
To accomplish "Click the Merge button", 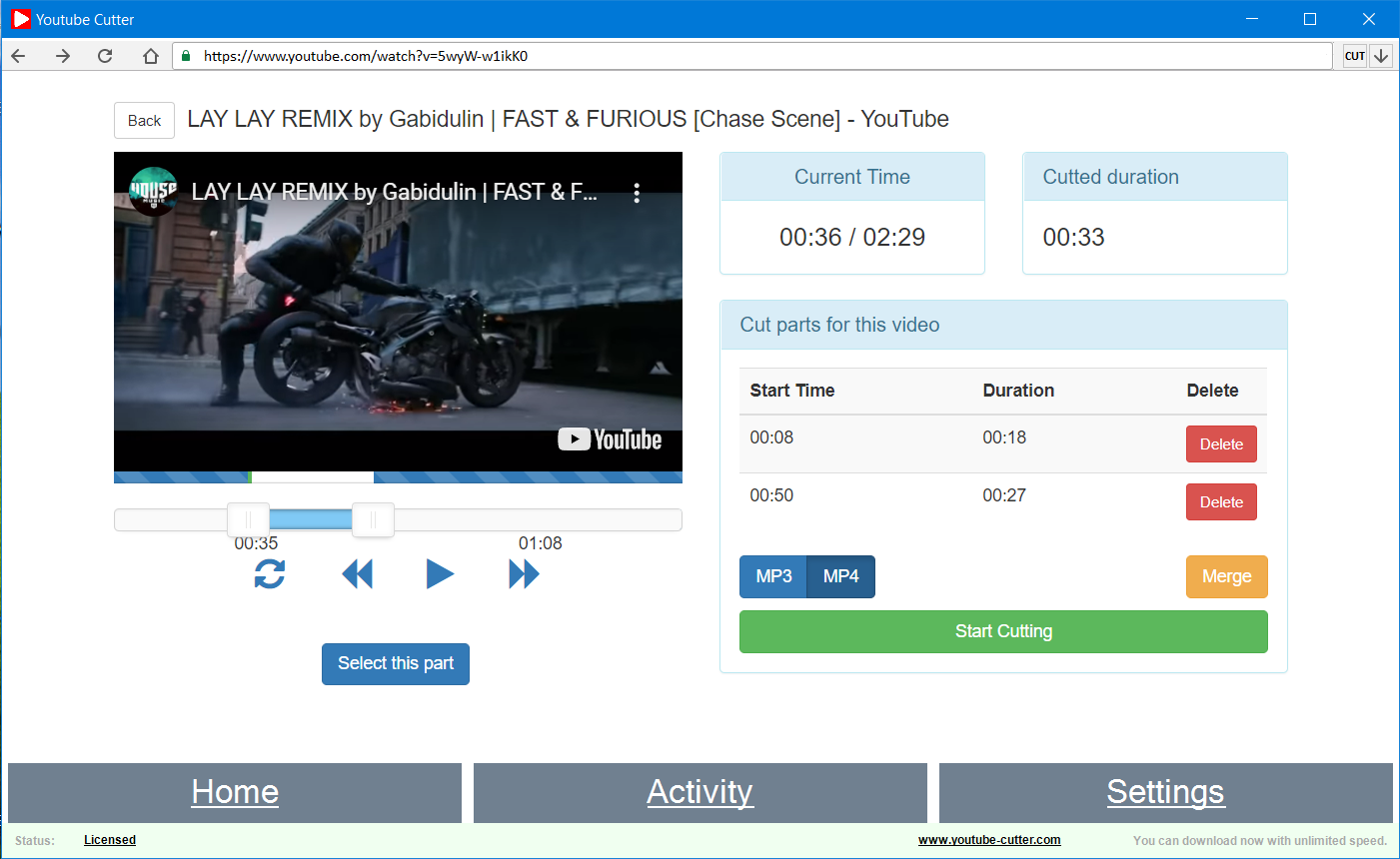I will point(1227,576).
